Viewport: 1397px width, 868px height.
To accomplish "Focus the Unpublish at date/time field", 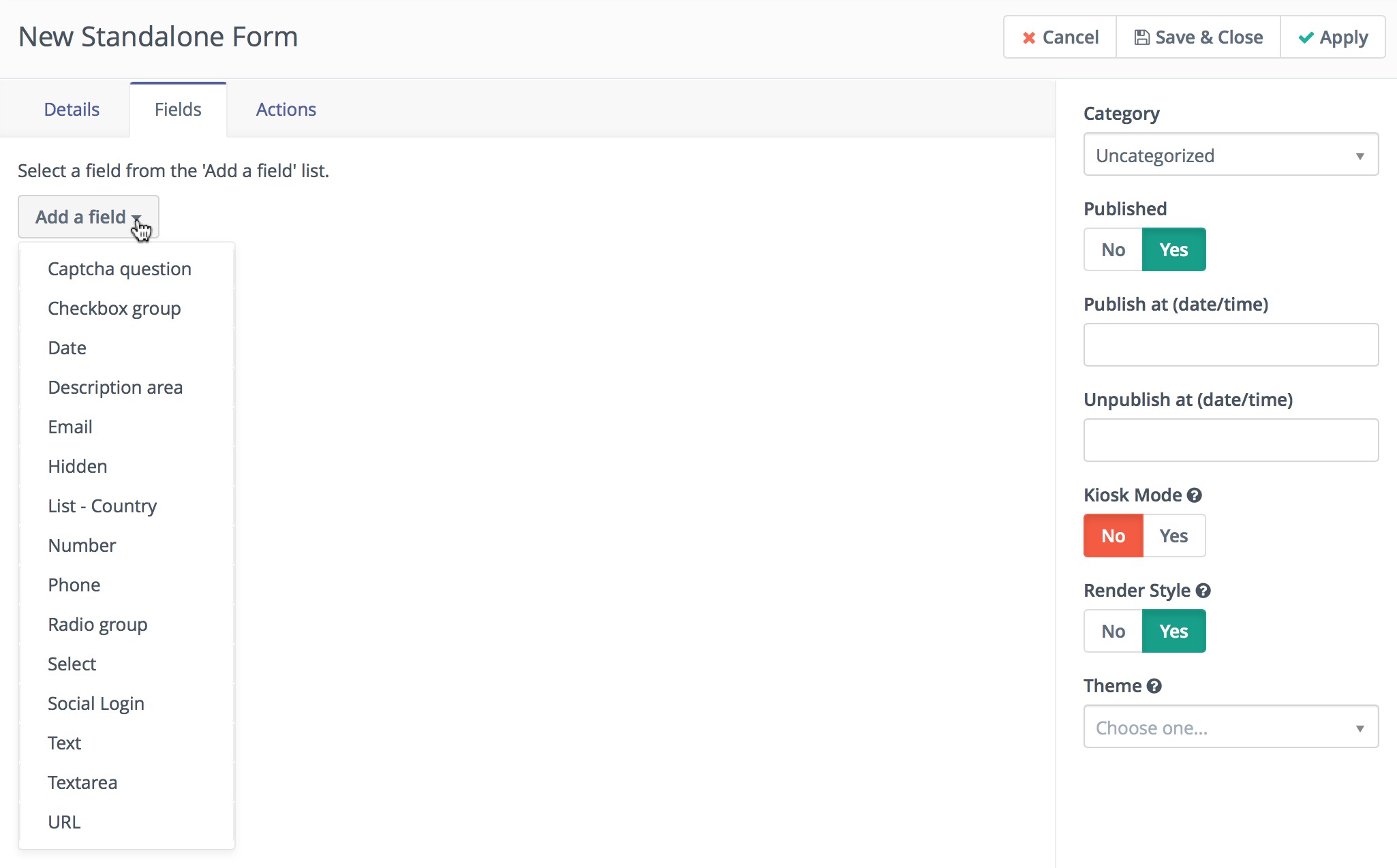I will click(1231, 441).
